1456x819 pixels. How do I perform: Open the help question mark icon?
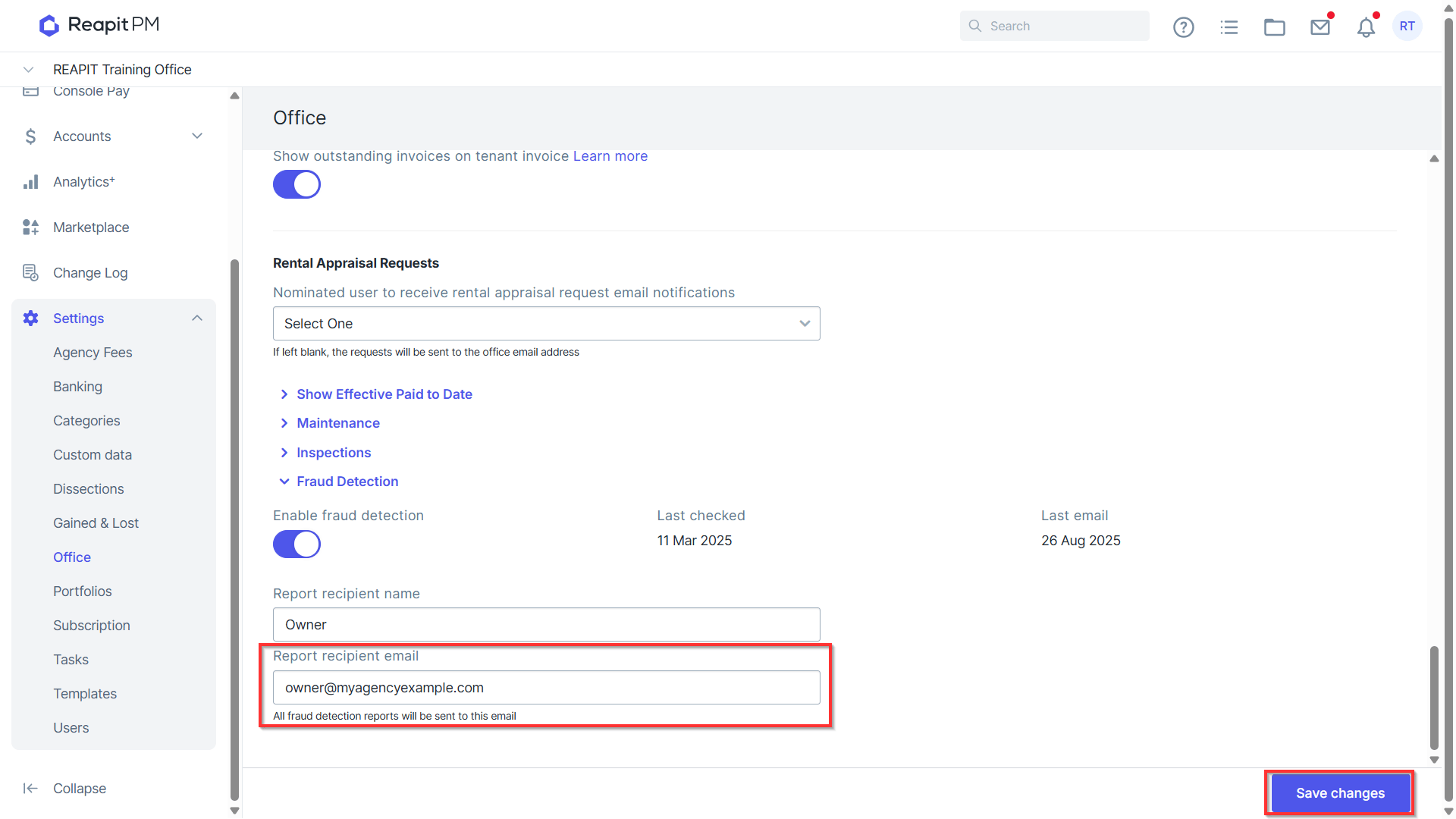(x=1183, y=27)
